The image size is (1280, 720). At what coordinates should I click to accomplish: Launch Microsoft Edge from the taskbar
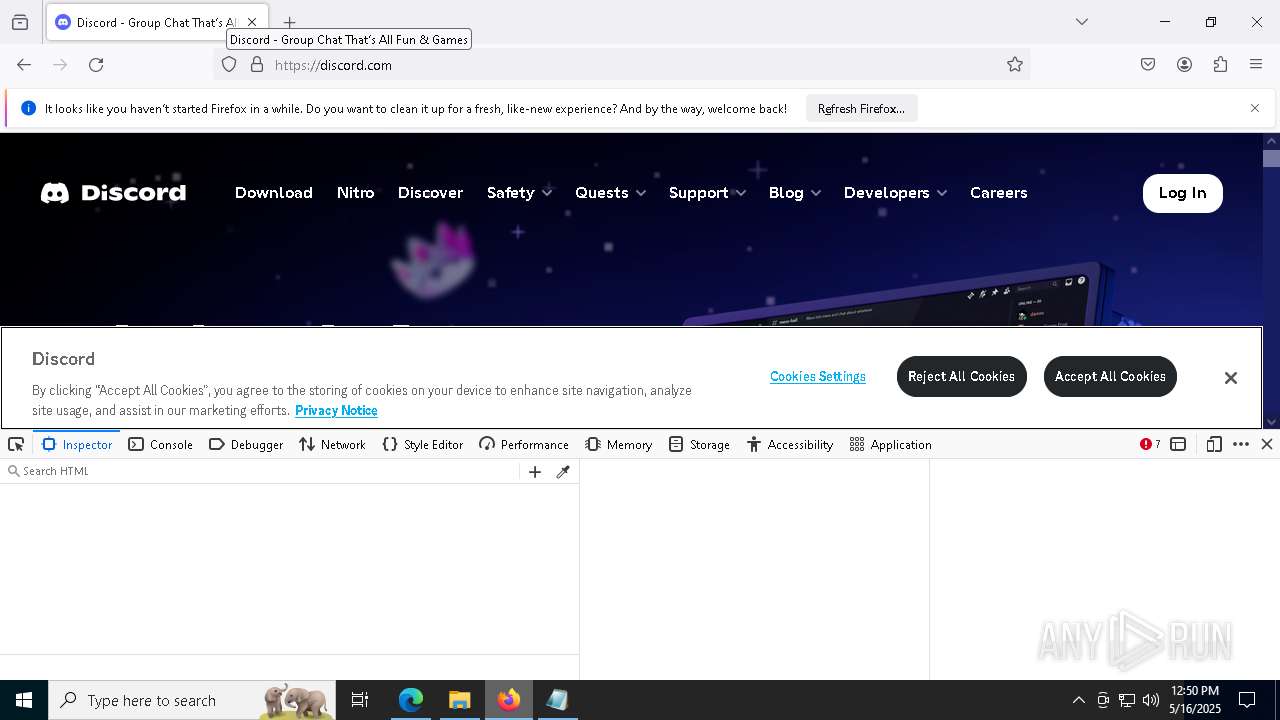click(411, 700)
